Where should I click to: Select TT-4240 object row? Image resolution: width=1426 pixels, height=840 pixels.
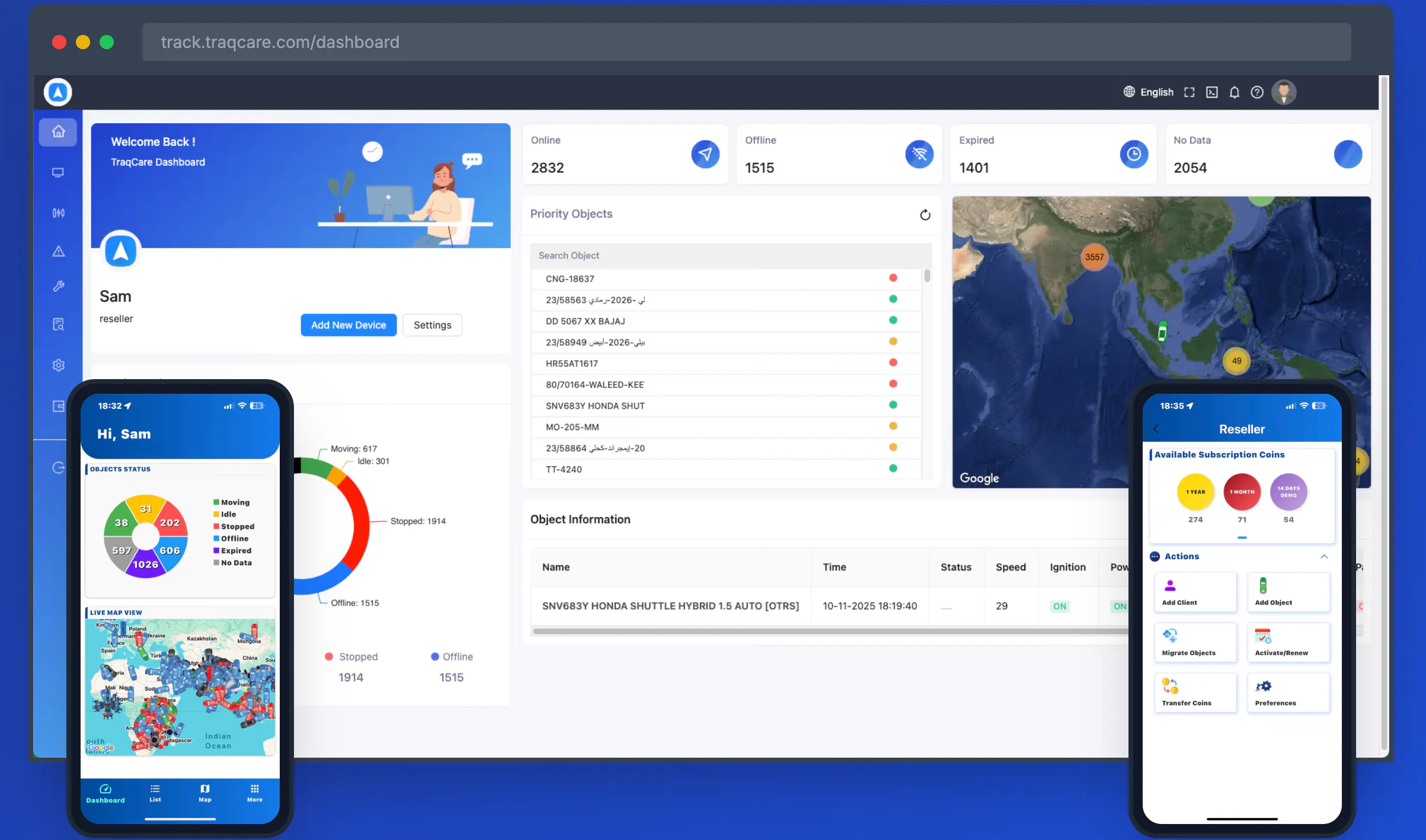click(726, 469)
